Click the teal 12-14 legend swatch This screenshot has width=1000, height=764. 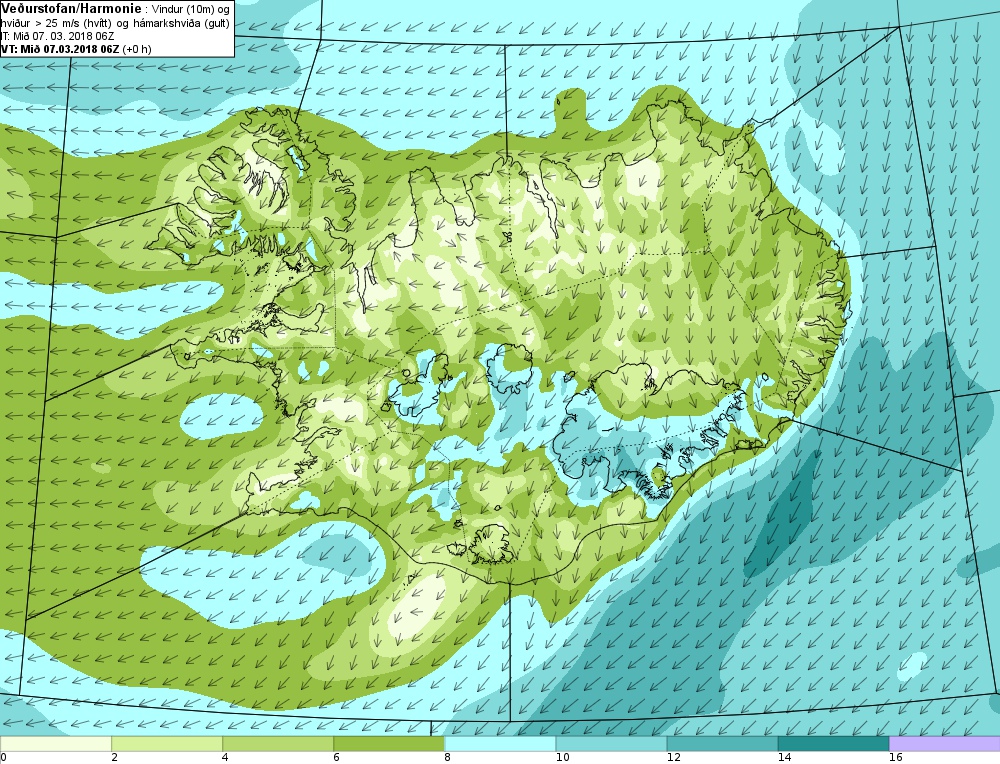coord(722,744)
